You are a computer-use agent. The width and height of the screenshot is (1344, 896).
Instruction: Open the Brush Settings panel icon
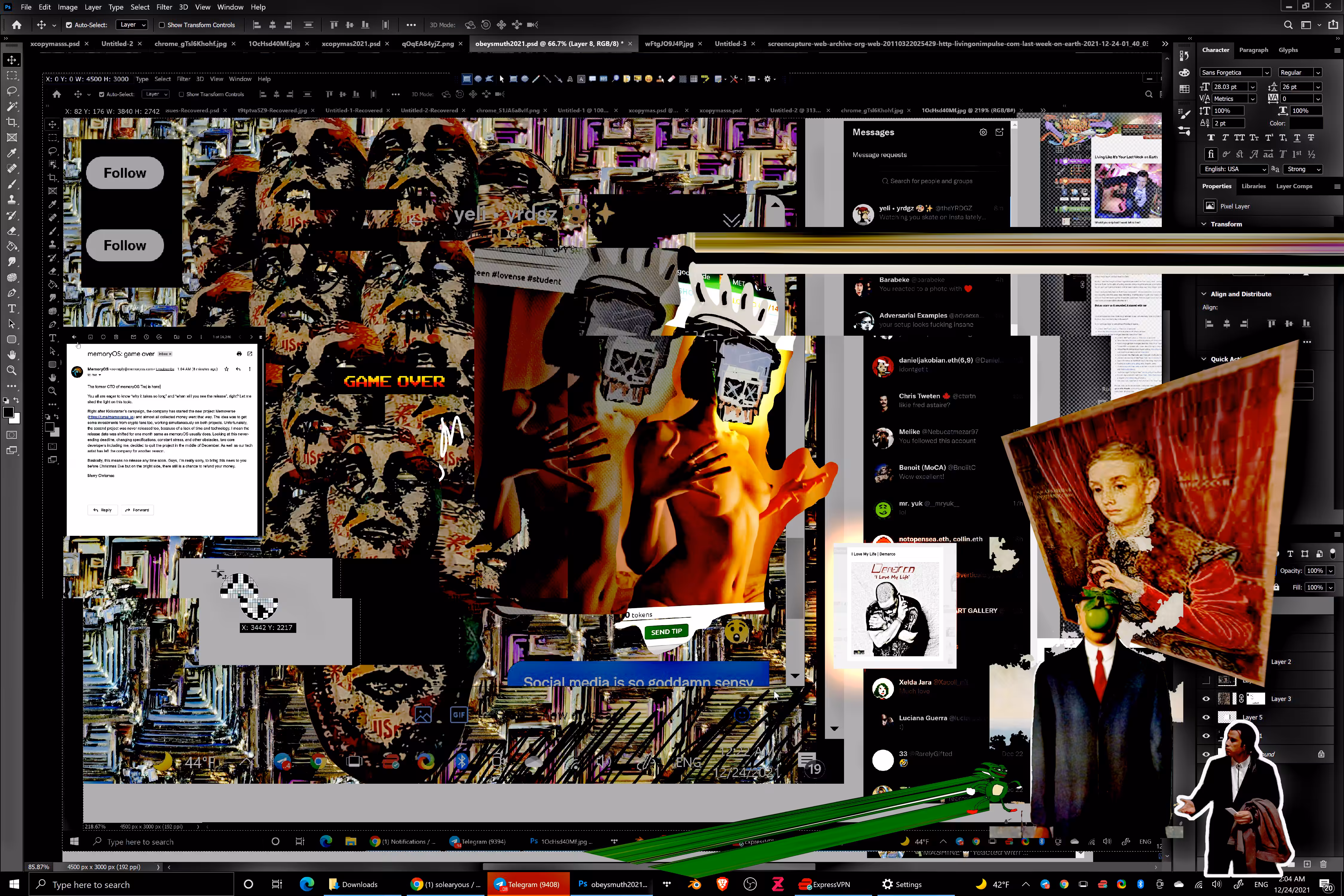1184,114
